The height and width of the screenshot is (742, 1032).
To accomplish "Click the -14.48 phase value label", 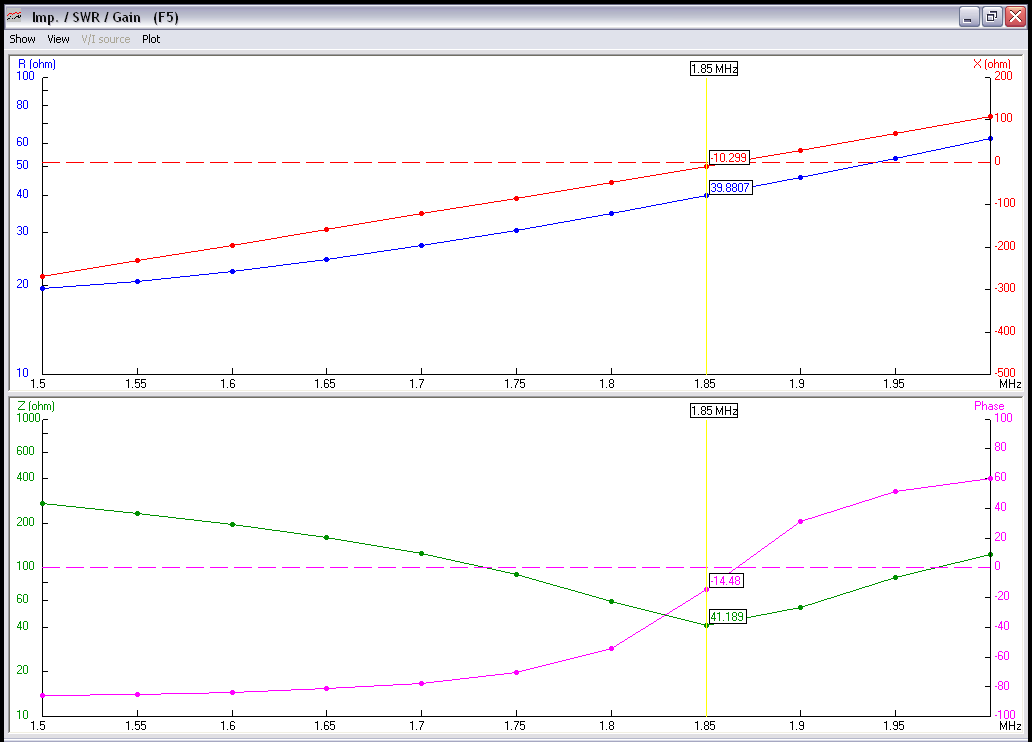I will (726, 581).
